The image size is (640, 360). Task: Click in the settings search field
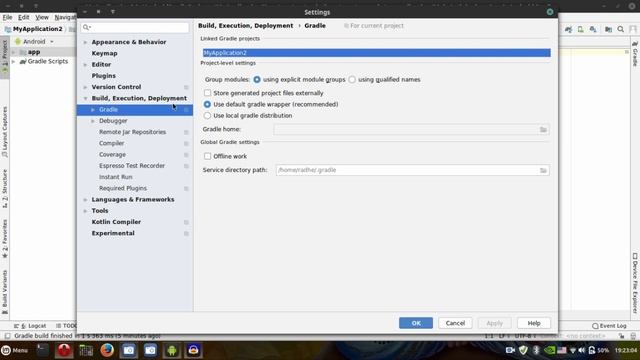[135, 27]
